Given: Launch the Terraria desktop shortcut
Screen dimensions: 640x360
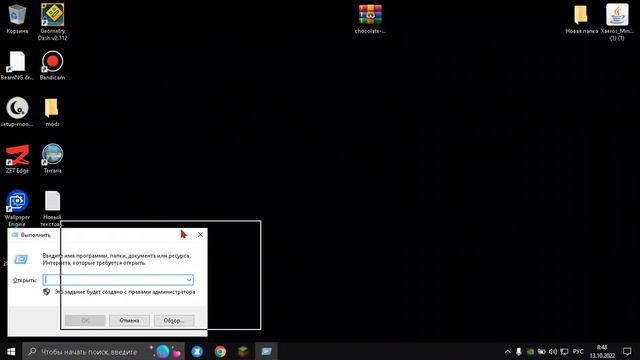Looking at the screenshot, I should [52, 159].
